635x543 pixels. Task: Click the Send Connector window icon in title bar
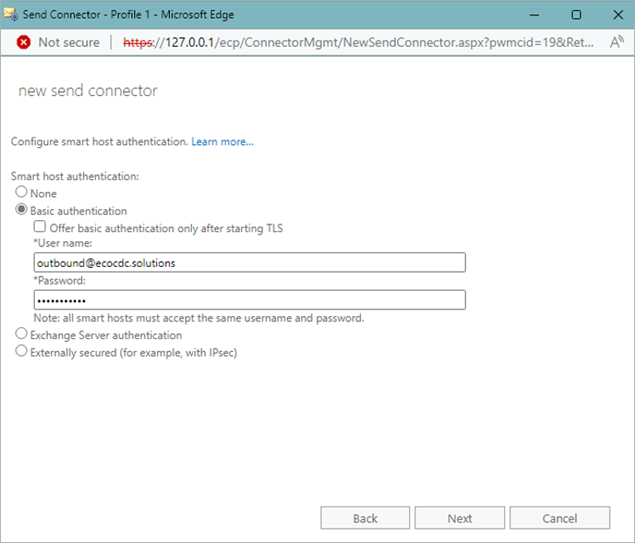click(x=12, y=14)
